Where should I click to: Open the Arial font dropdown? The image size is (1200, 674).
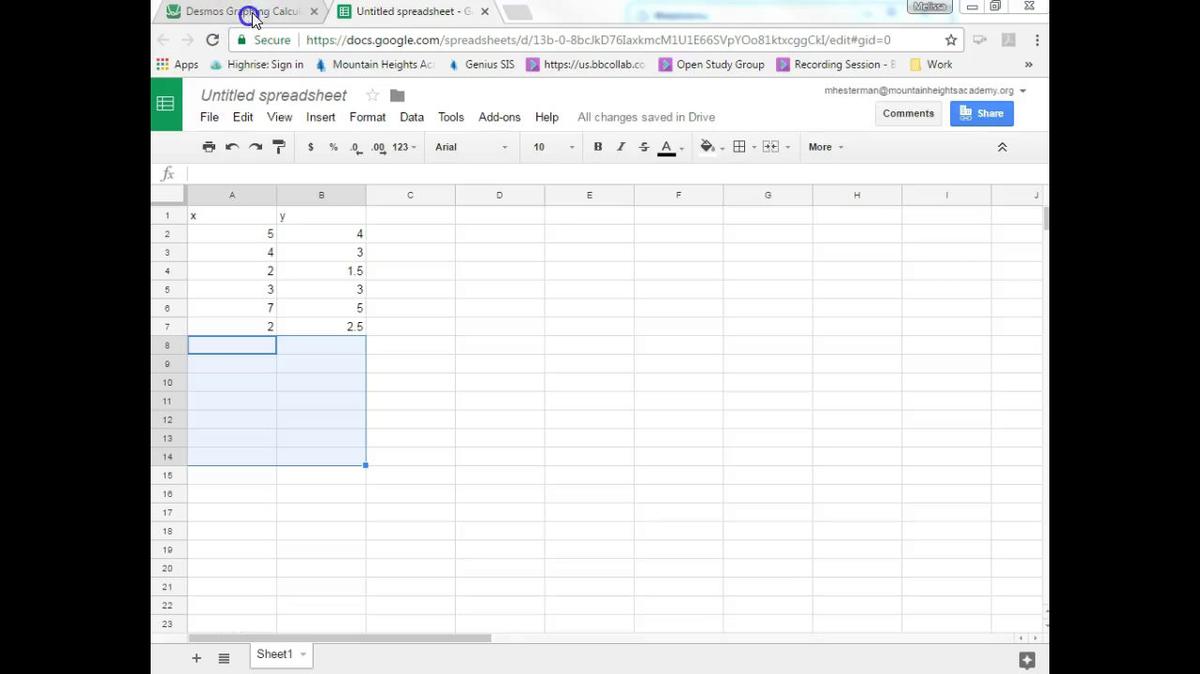click(x=471, y=147)
